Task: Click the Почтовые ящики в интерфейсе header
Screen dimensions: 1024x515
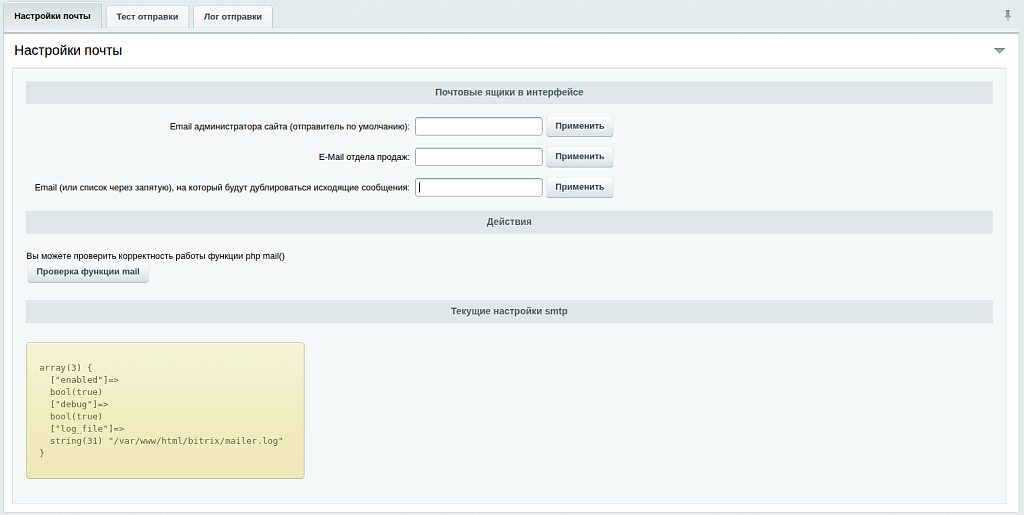Action: (509, 92)
